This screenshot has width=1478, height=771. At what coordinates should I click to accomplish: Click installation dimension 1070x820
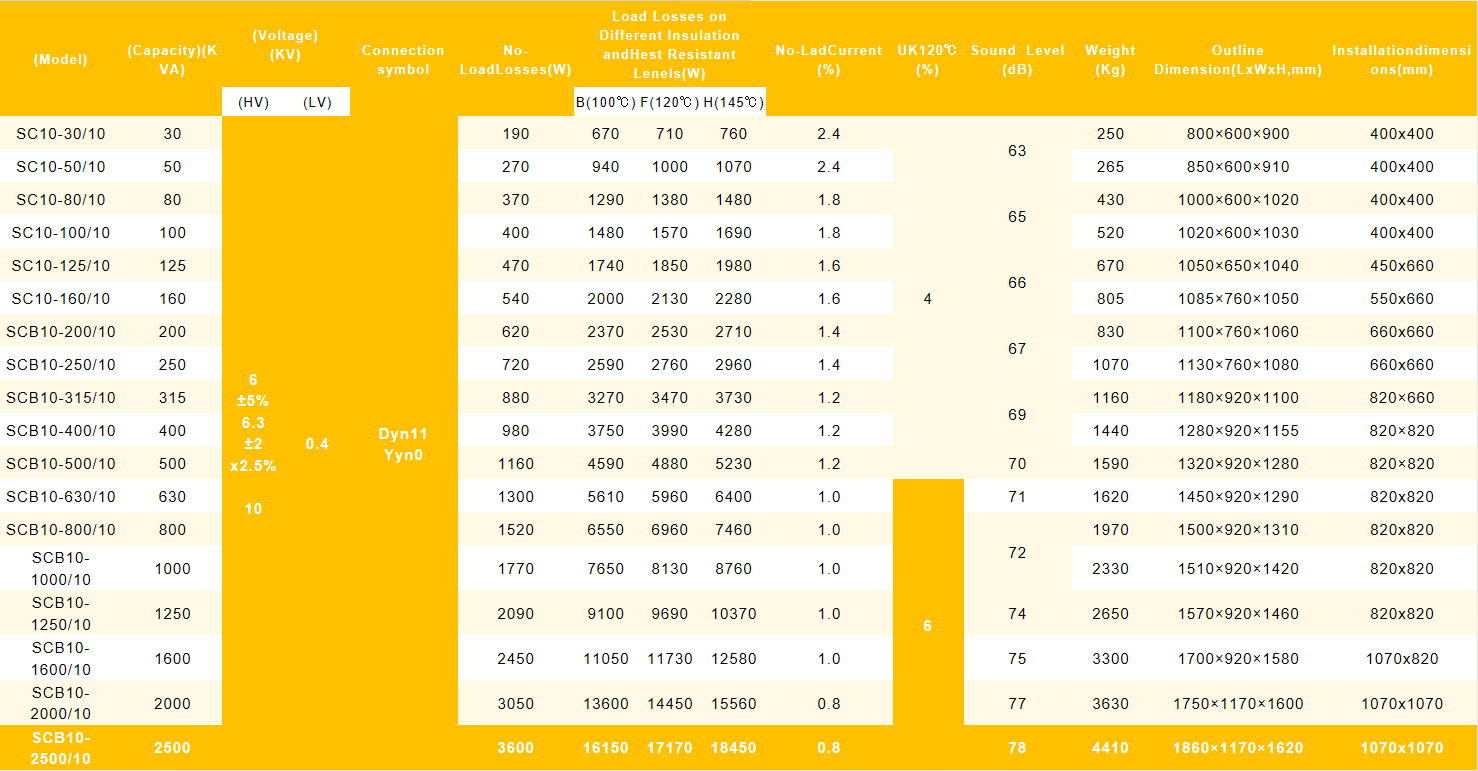tap(1402, 659)
